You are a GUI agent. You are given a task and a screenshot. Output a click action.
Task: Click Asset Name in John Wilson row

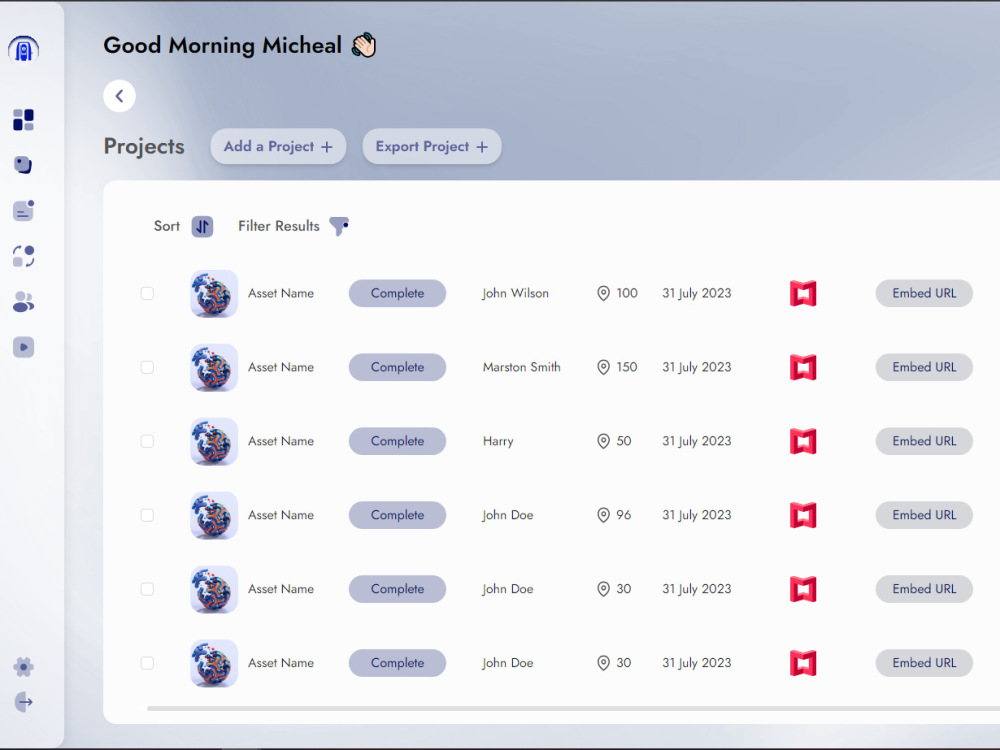click(x=281, y=293)
